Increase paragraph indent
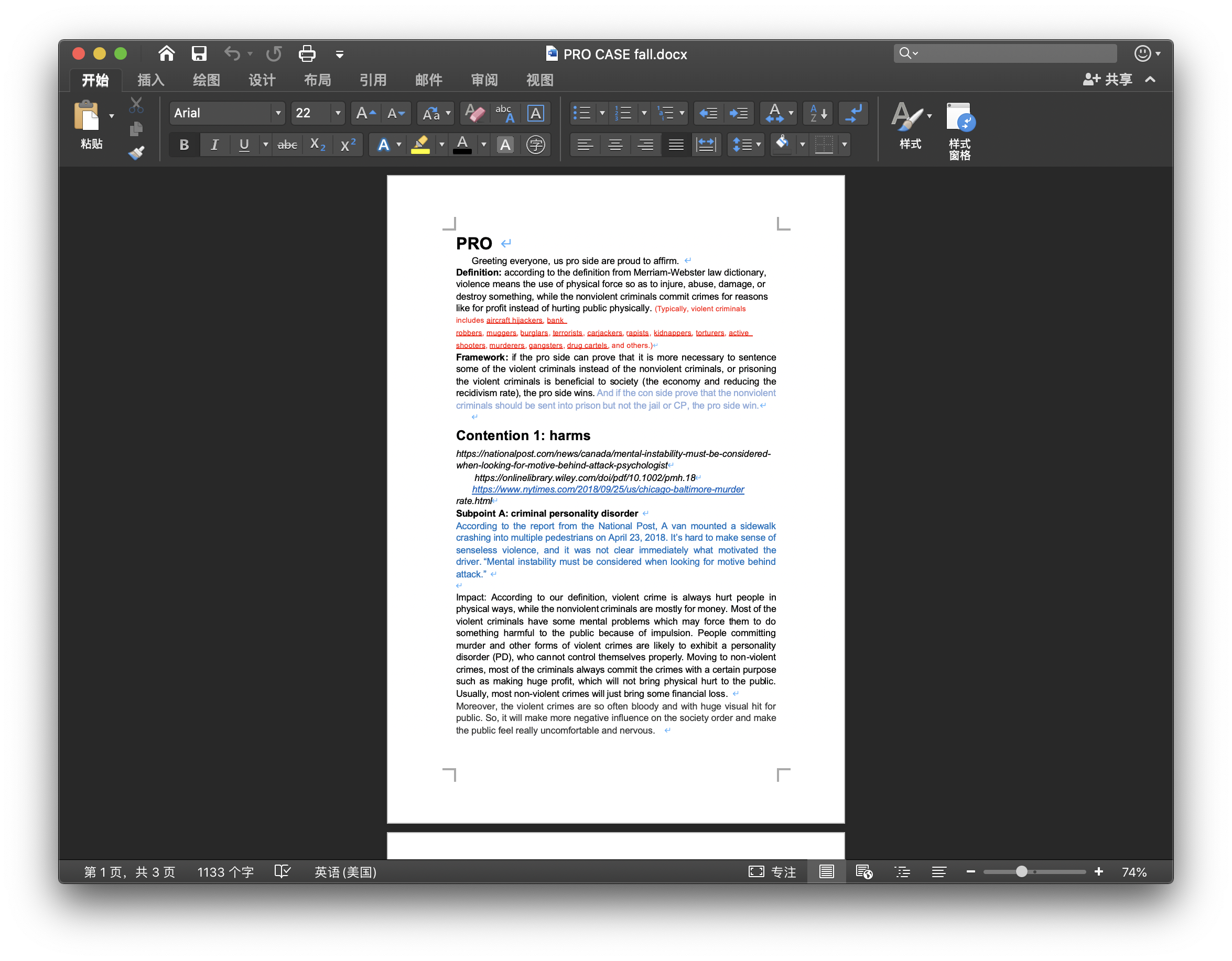The height and width of the screenshot is (961, 1232). [x=738, y=113]
